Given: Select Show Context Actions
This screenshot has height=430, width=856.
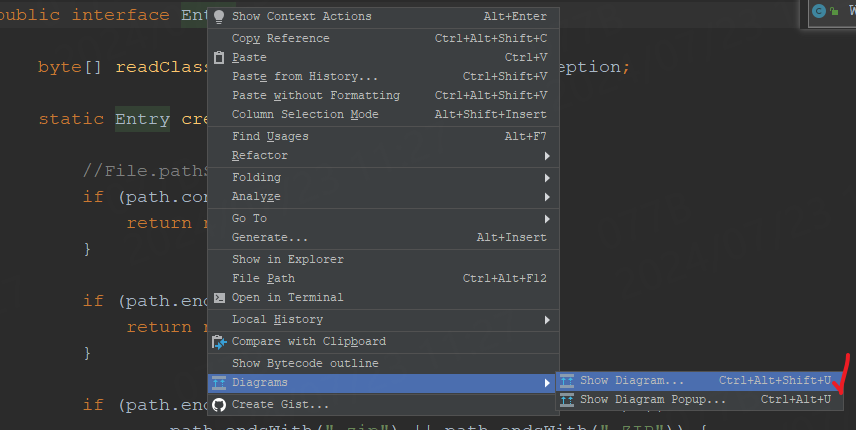Looking at the screenshot, I should coord(383,17).
